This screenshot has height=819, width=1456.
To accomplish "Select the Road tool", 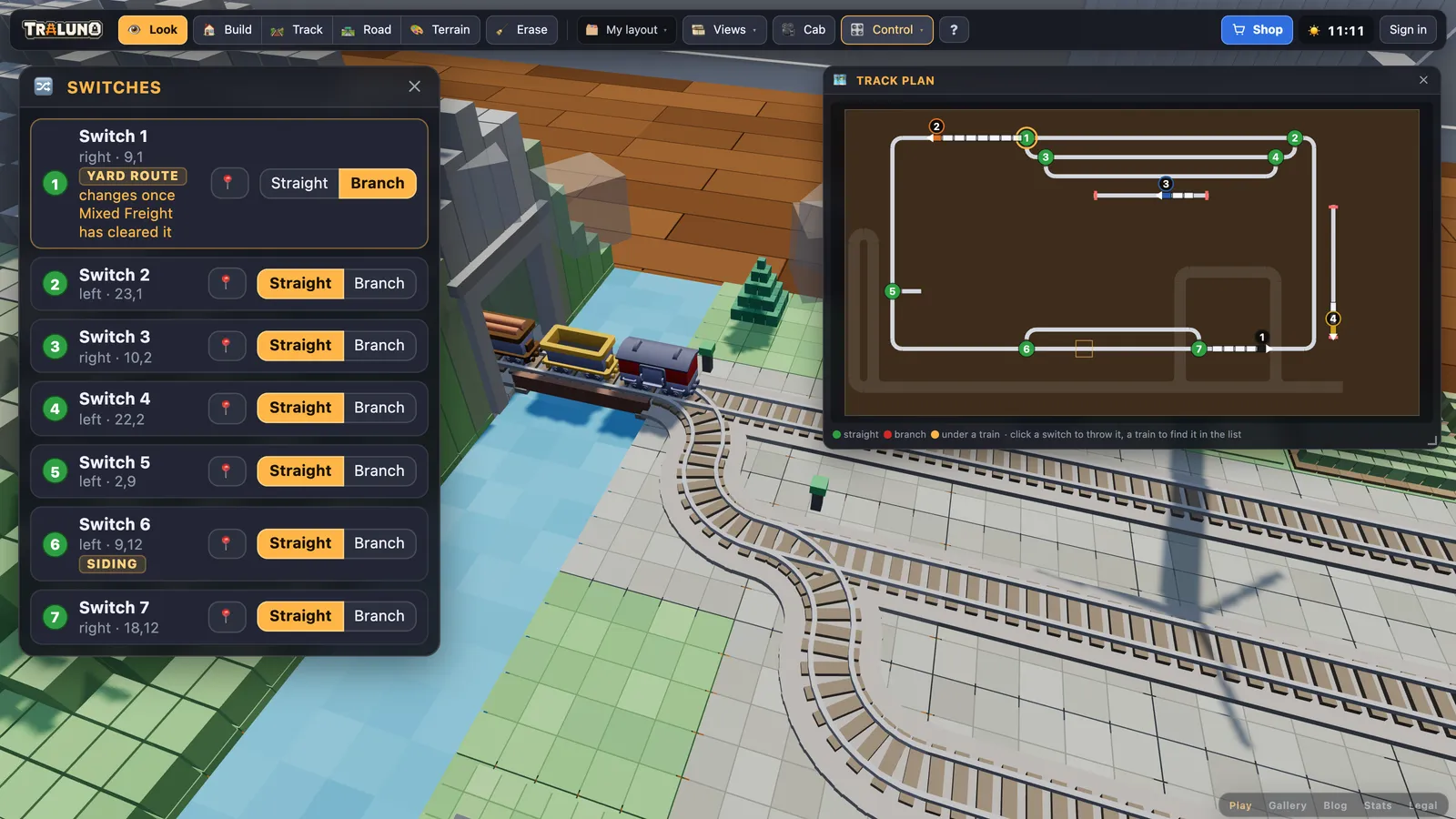I will click(367, 30).
